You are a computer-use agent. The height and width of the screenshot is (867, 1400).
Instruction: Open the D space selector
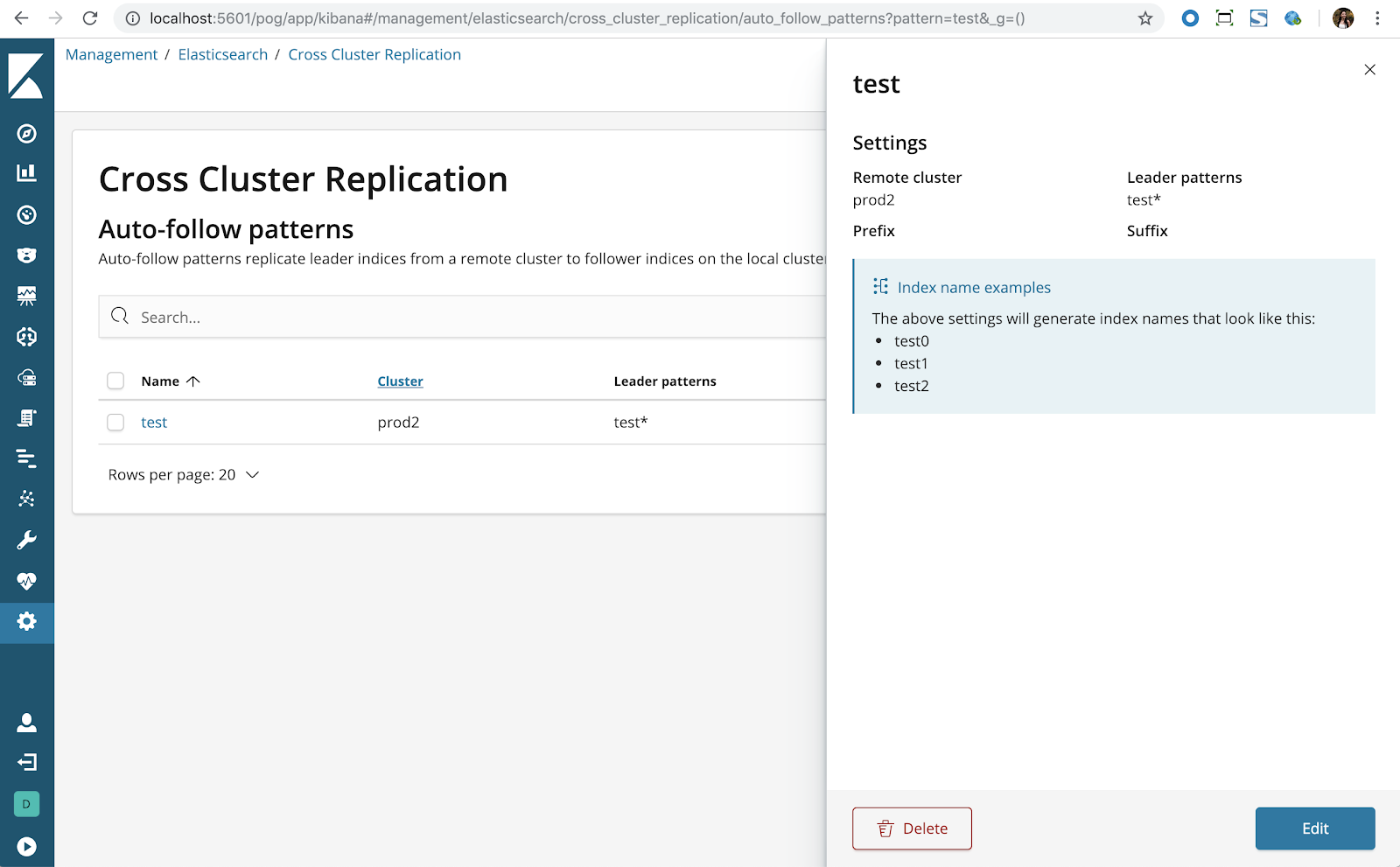tap(27, 804)
